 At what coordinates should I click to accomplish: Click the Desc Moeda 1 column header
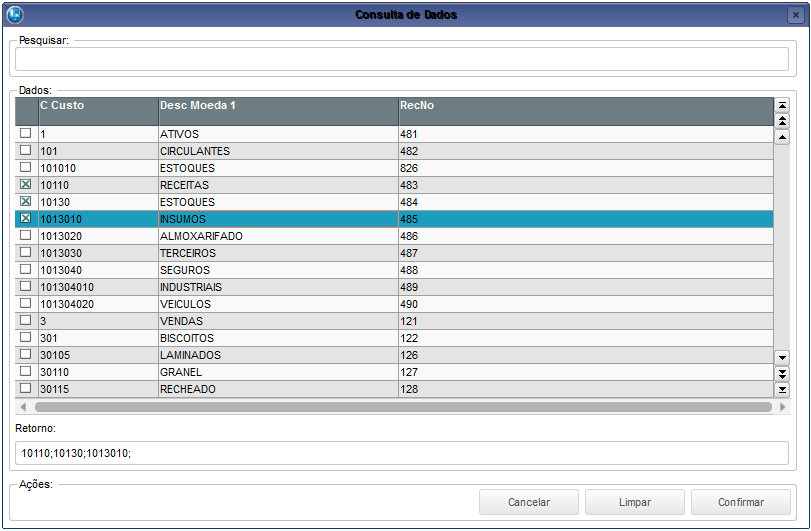(x=277, y=105)
